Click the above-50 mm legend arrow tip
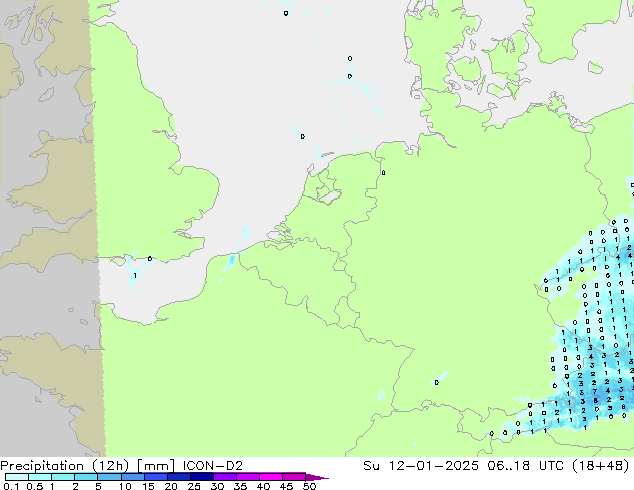This screenshot has height=490, width=634. (317, 477)
